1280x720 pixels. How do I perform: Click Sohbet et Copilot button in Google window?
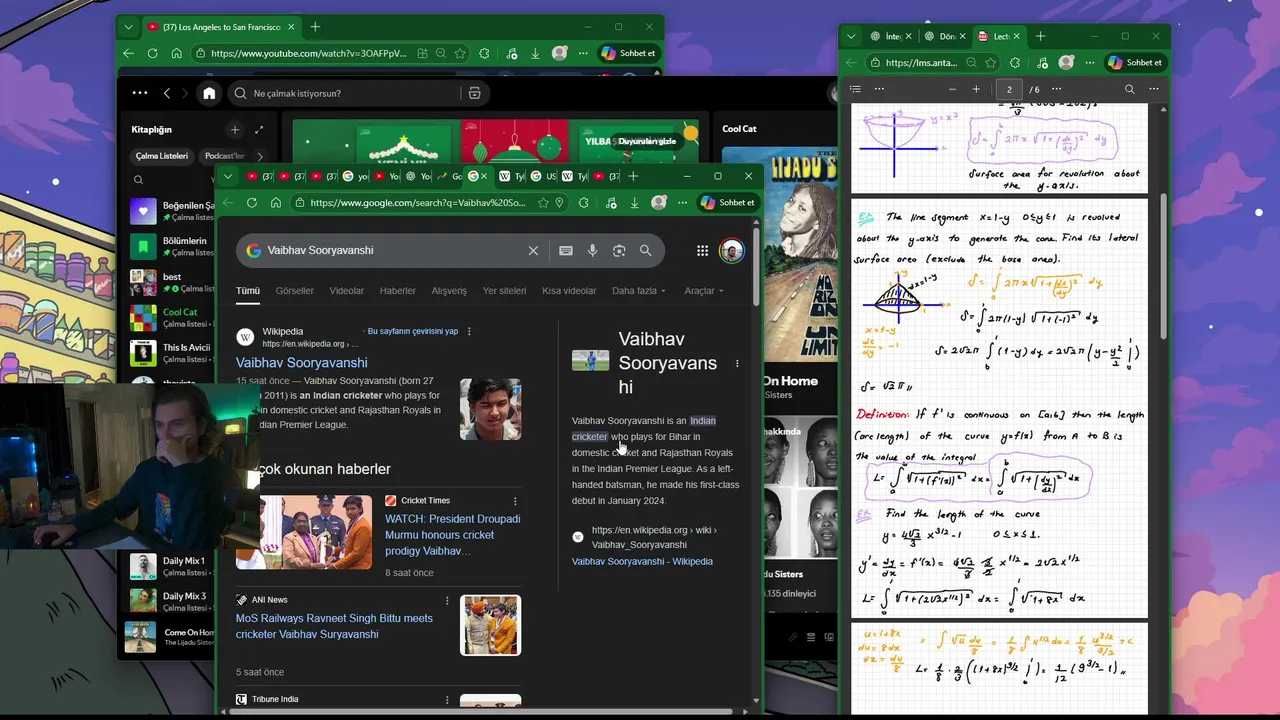pyautogui.click(x=727, y=203)
